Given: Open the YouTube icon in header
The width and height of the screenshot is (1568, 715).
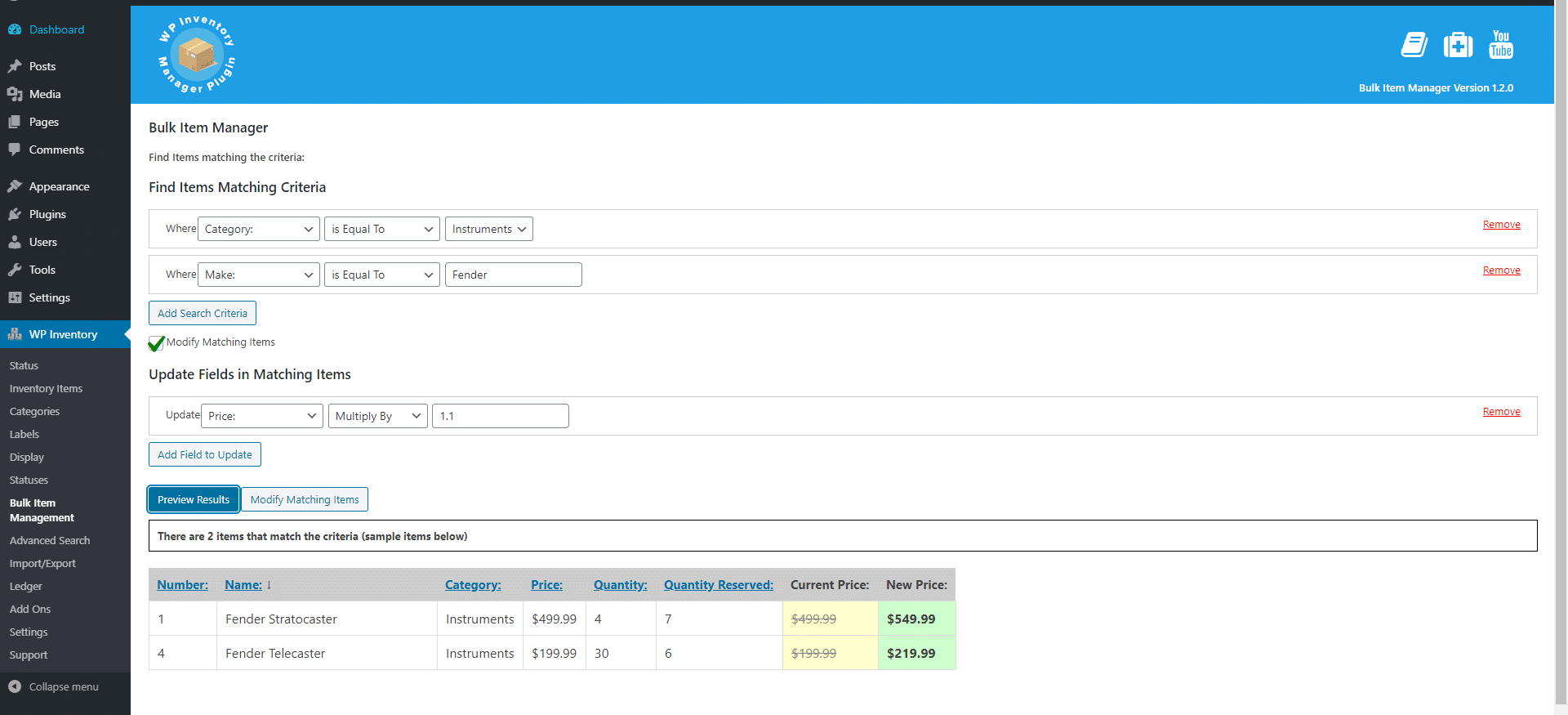Looking at the screenshot, I should click(1501, 44).
